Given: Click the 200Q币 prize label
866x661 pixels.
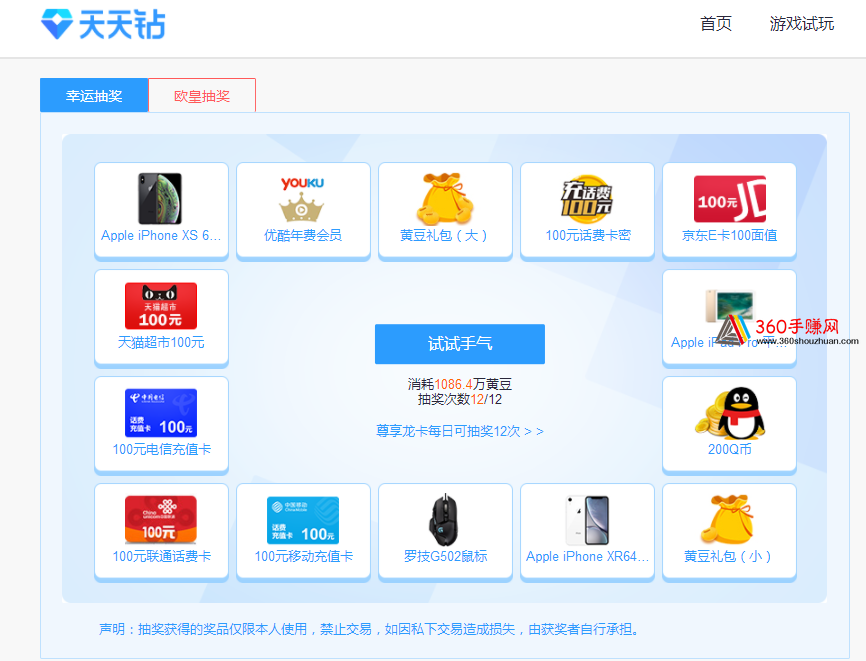Looking at the screenshot, I should (730, 449).
